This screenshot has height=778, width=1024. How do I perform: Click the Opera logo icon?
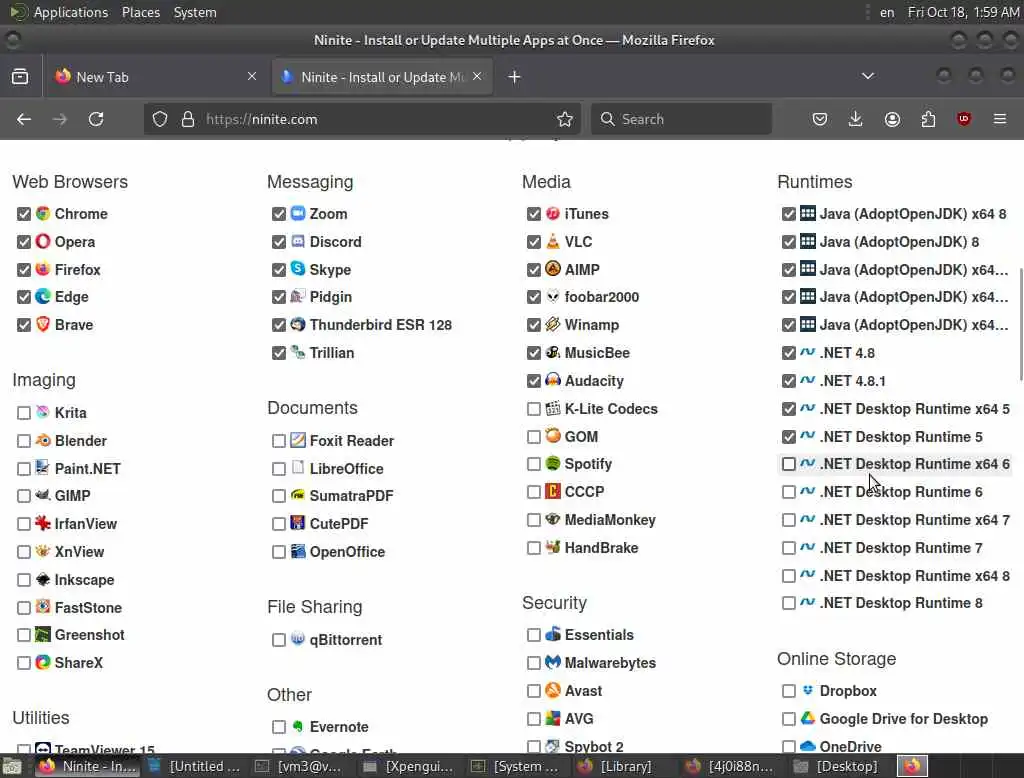pyautogui.click(x=43, y=241)
